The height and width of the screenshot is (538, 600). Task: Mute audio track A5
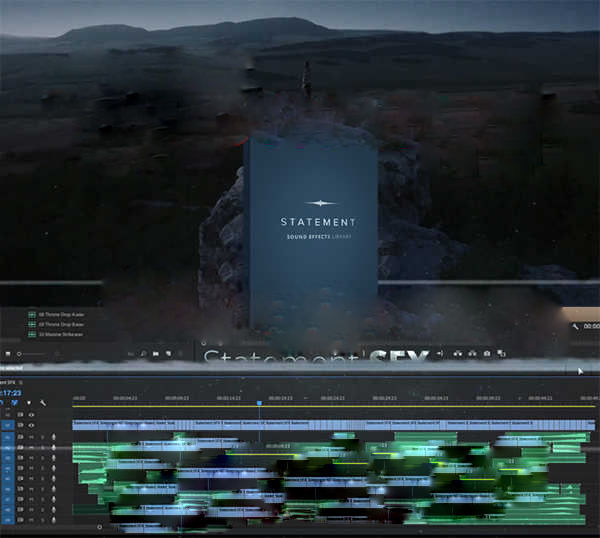(32, 479)
